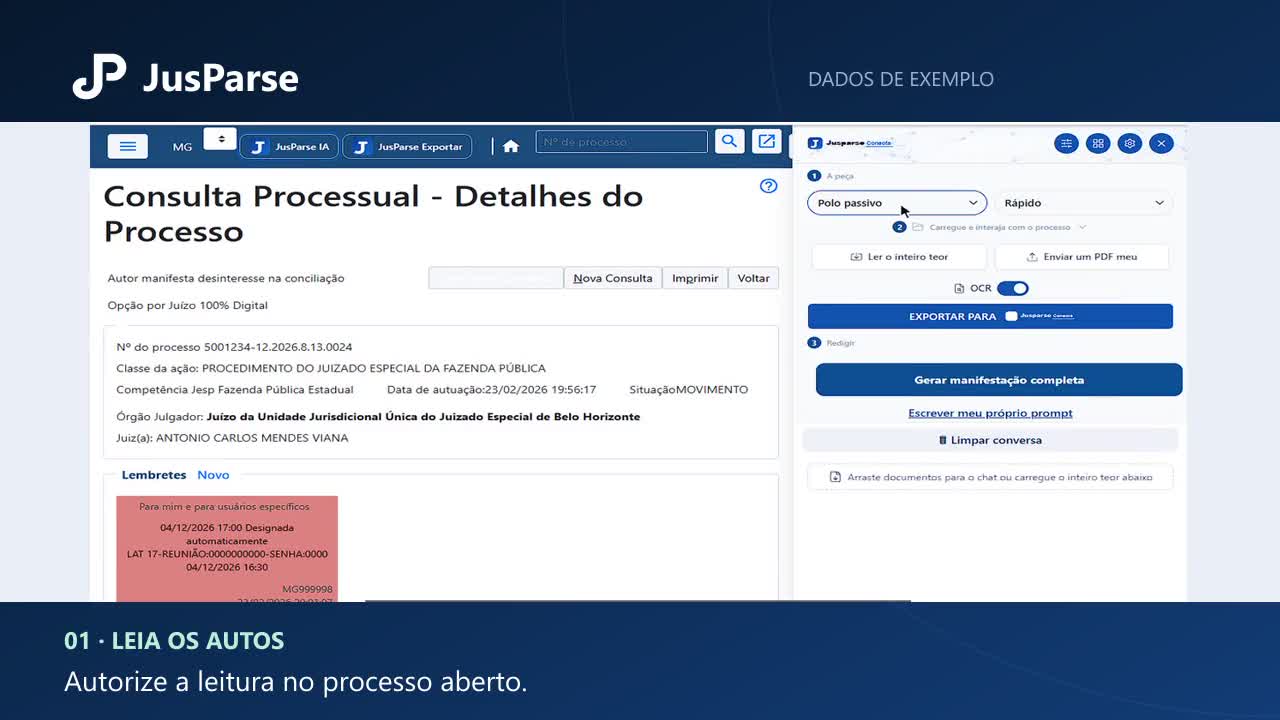The height and width of the screenshot is (720, 1280).
Task: Toggle the OCR switch
Action: click(x=1013, y=288)
